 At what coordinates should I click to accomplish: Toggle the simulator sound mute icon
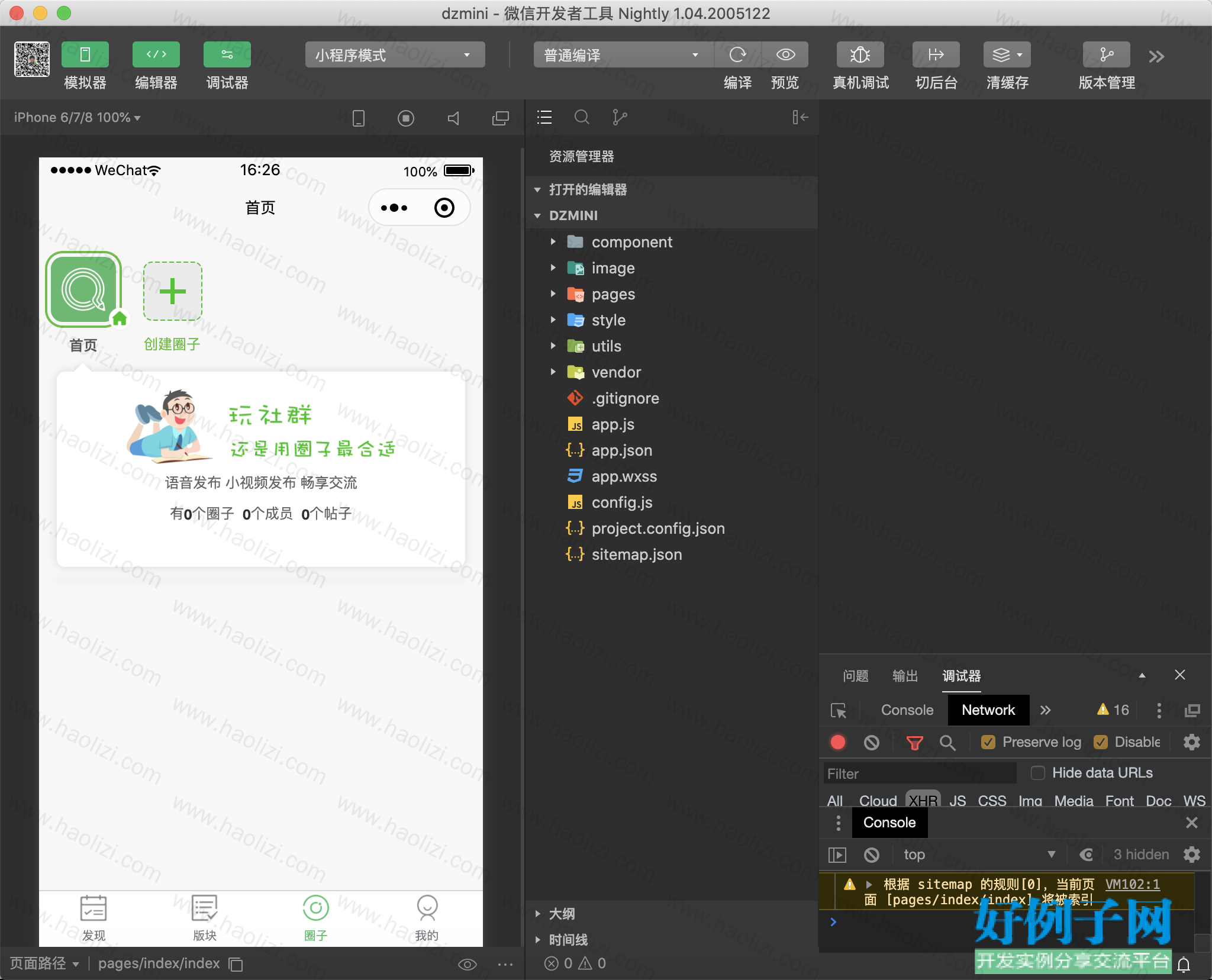453,118
